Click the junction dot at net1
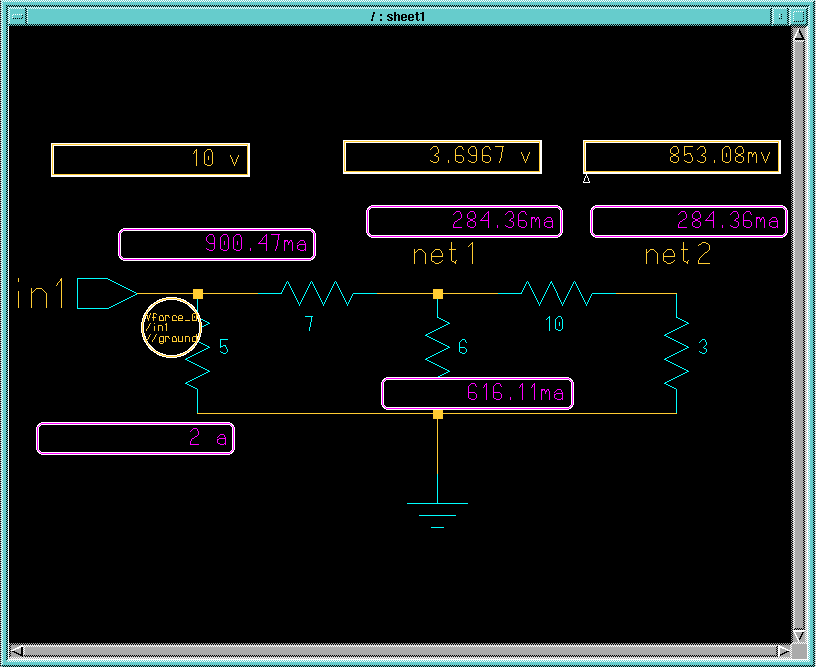The width and height of the screenshot is (816, 667). (438, 294)
